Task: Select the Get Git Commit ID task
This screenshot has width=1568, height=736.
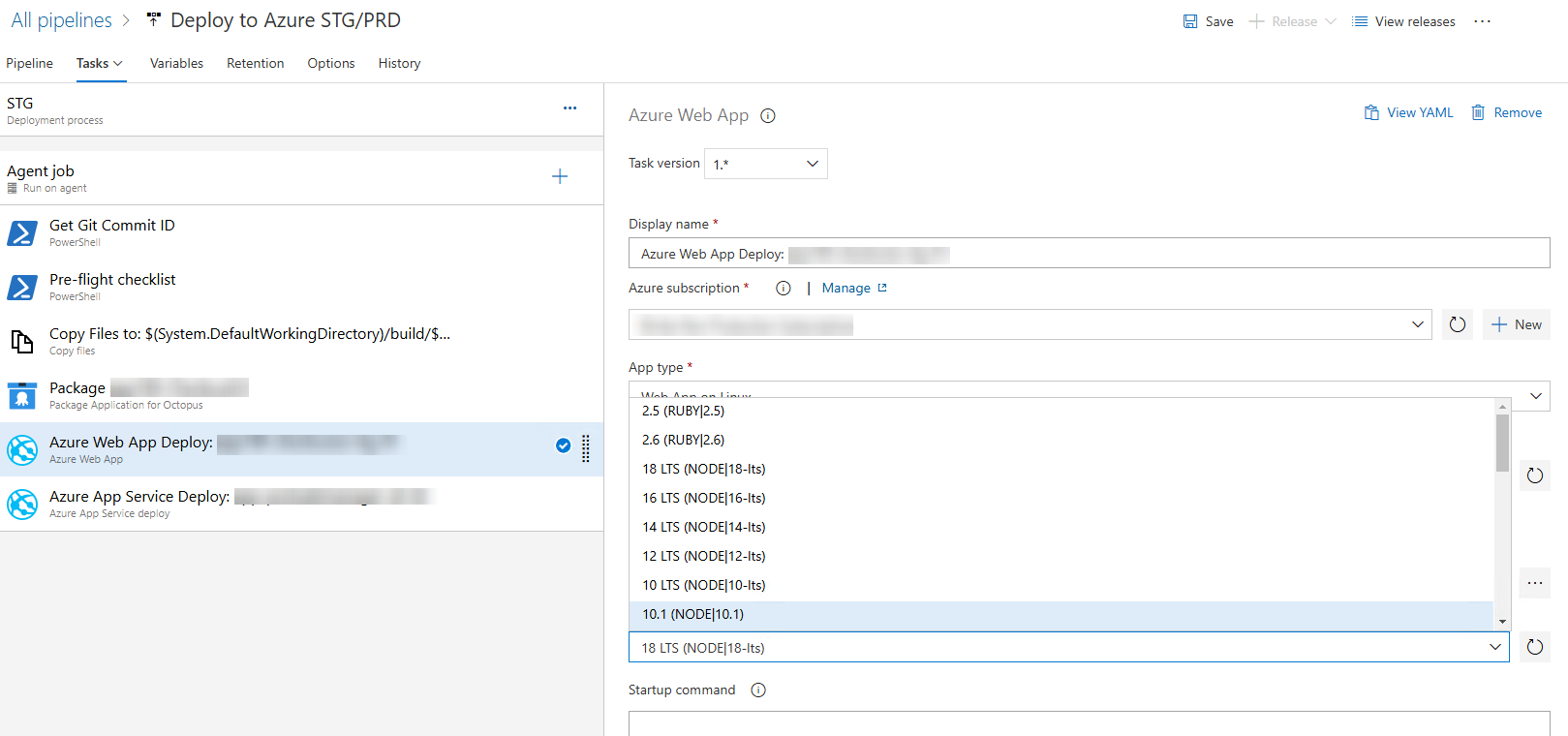Action: (301, 232)
